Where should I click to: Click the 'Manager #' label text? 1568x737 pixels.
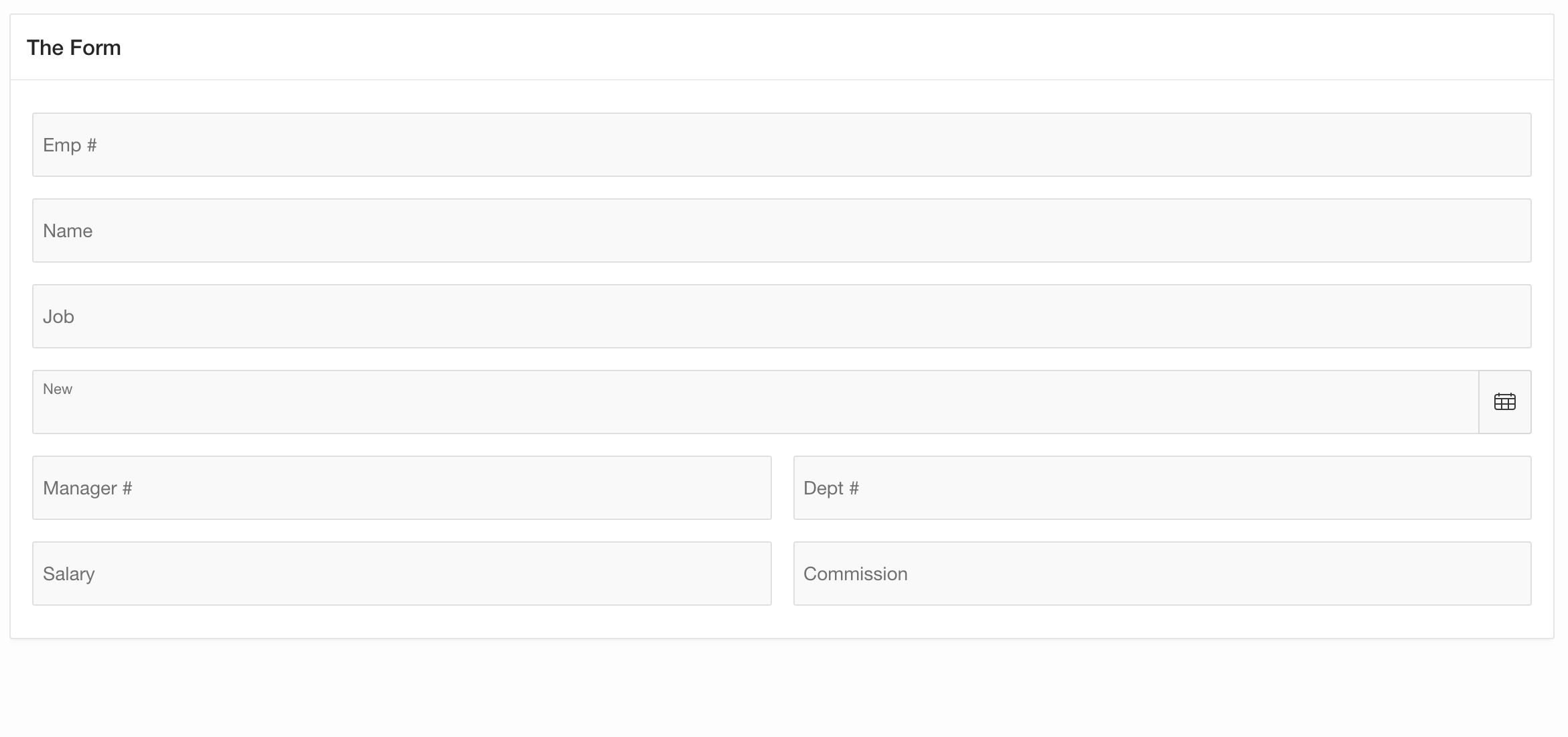coord(87,488)
